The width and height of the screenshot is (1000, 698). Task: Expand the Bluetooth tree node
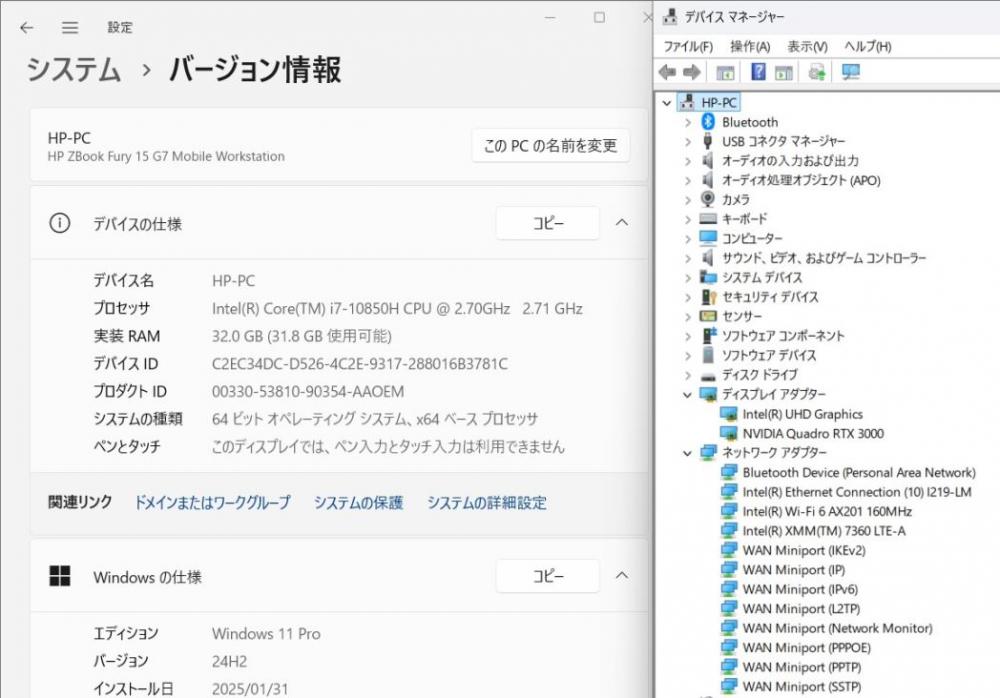[x=688, y=122]
